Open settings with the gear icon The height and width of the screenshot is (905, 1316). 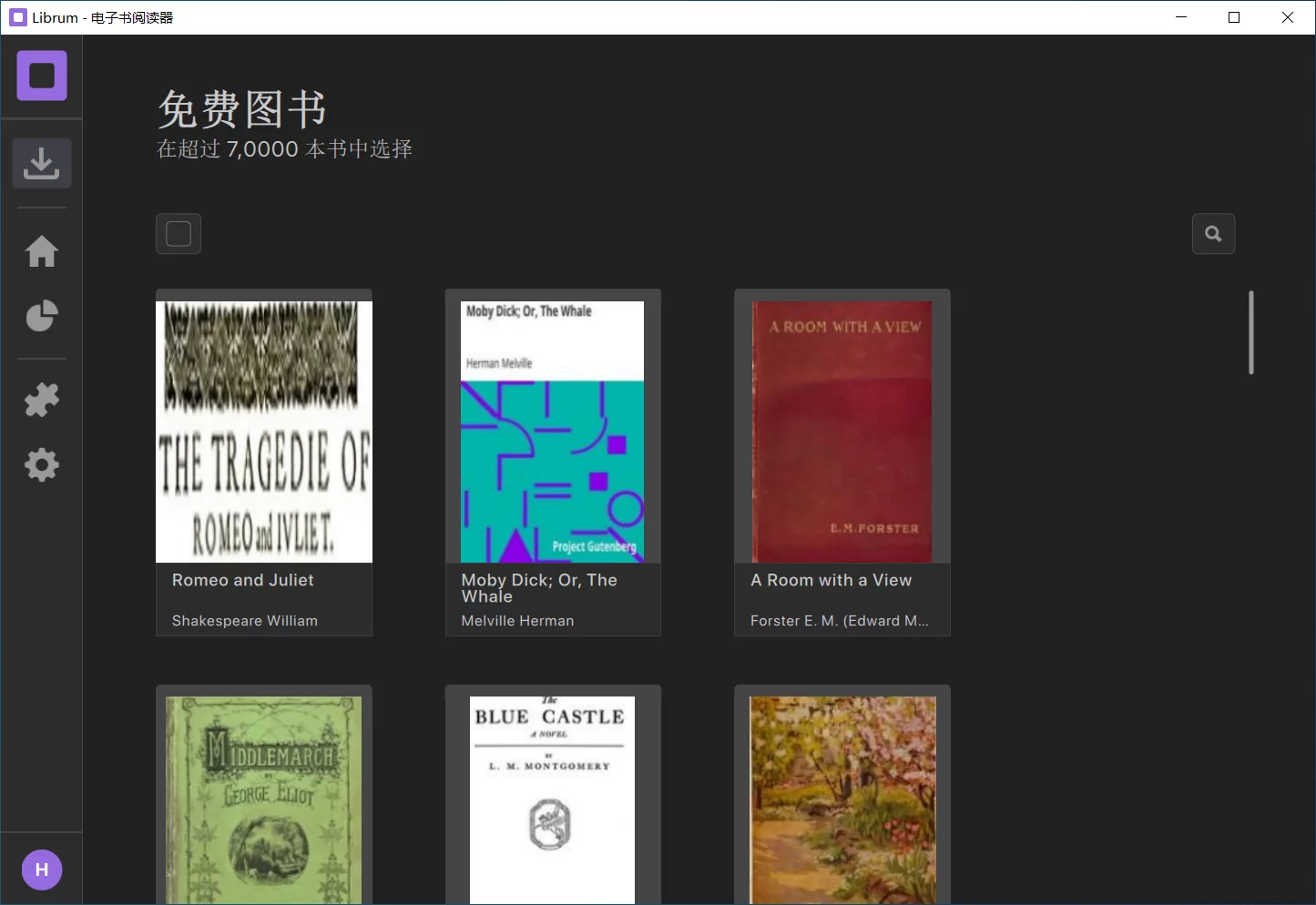pyautogui.click(x=42, y=465)
